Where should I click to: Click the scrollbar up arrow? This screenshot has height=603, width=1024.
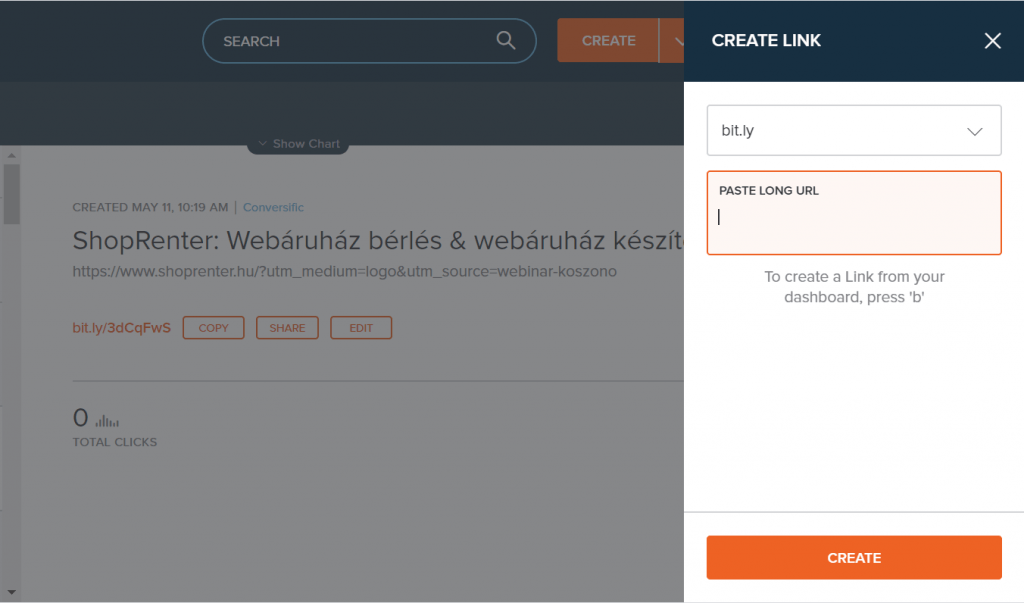click(x=11, y=155)
